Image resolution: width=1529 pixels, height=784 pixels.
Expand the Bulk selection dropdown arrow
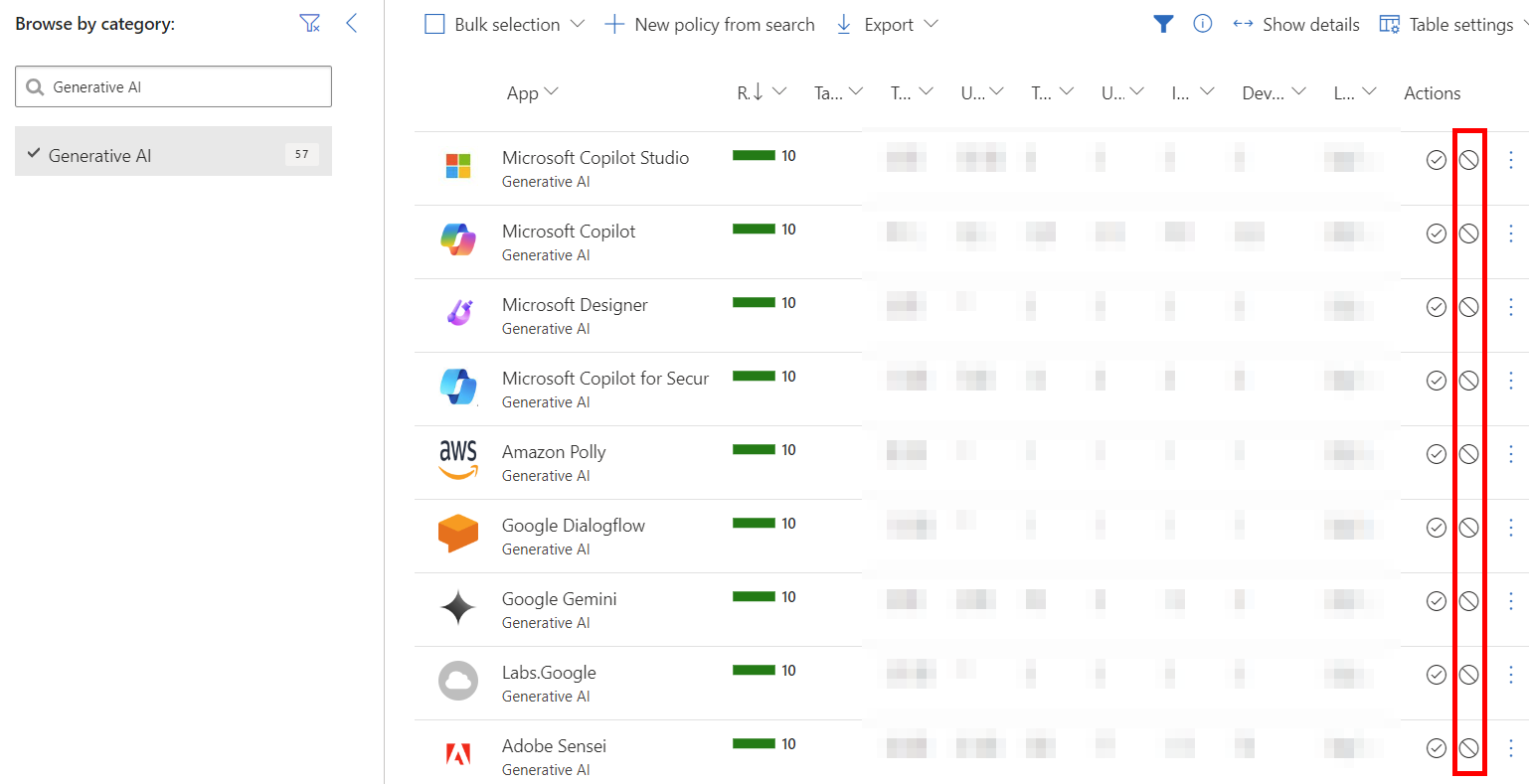[578, 24]
